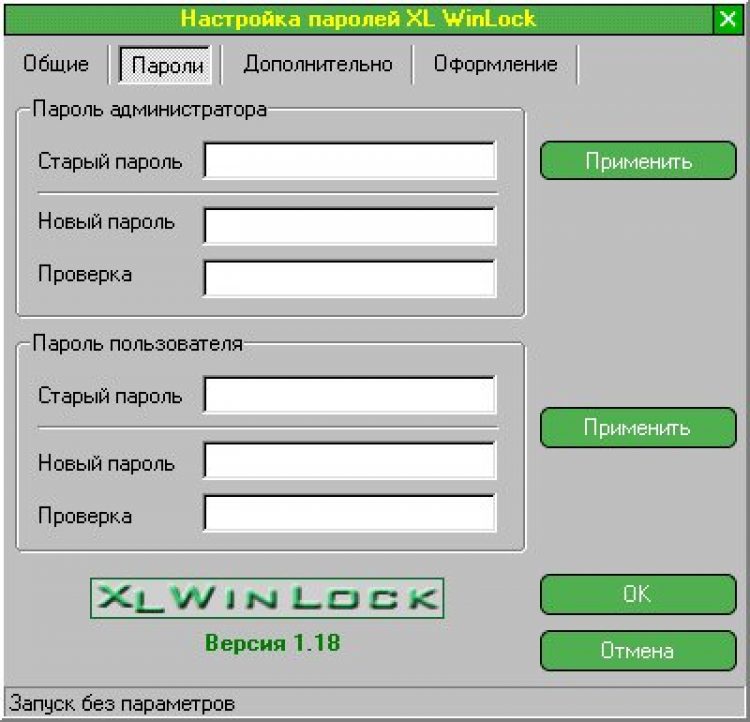Click user Проверка input field
Screen dimensions: 750x722
coord(350,513)
